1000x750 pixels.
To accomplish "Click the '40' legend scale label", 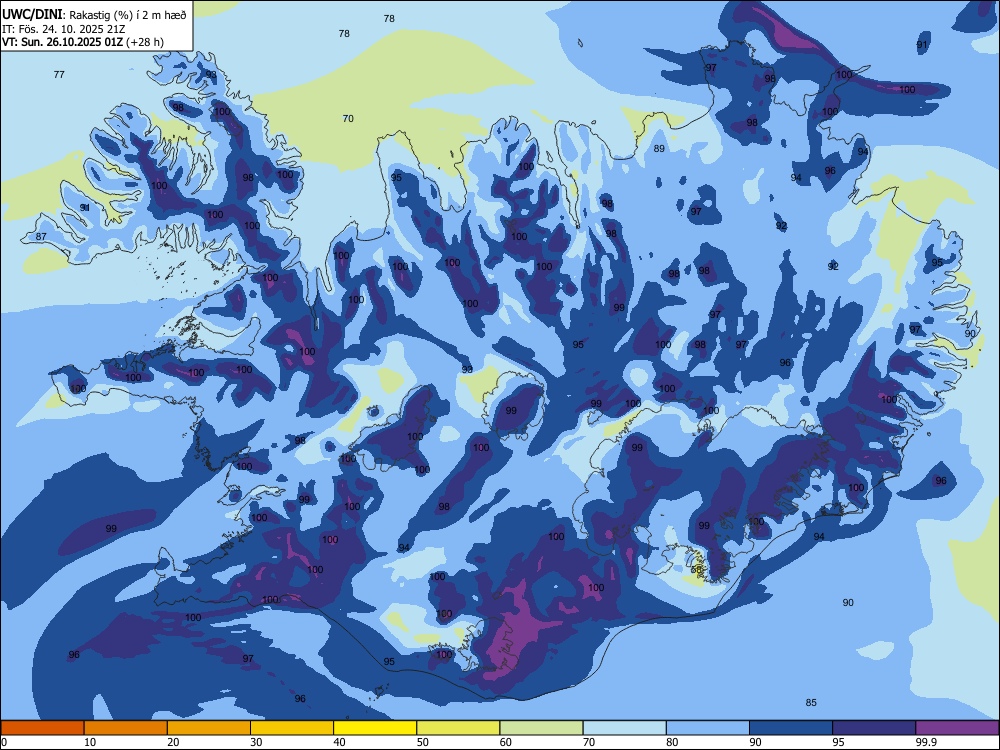I will point(339,742).
